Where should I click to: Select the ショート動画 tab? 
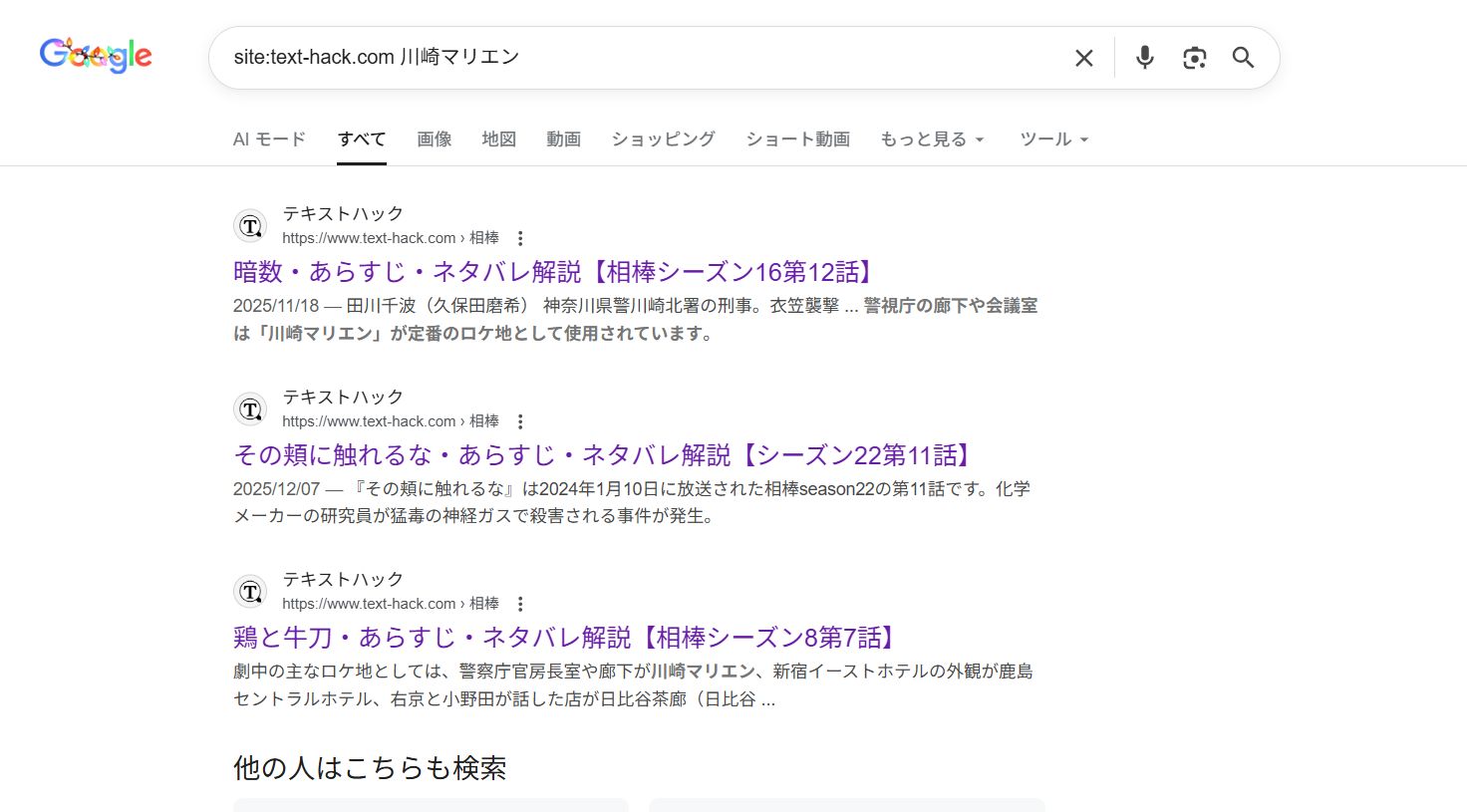[797, 139]
